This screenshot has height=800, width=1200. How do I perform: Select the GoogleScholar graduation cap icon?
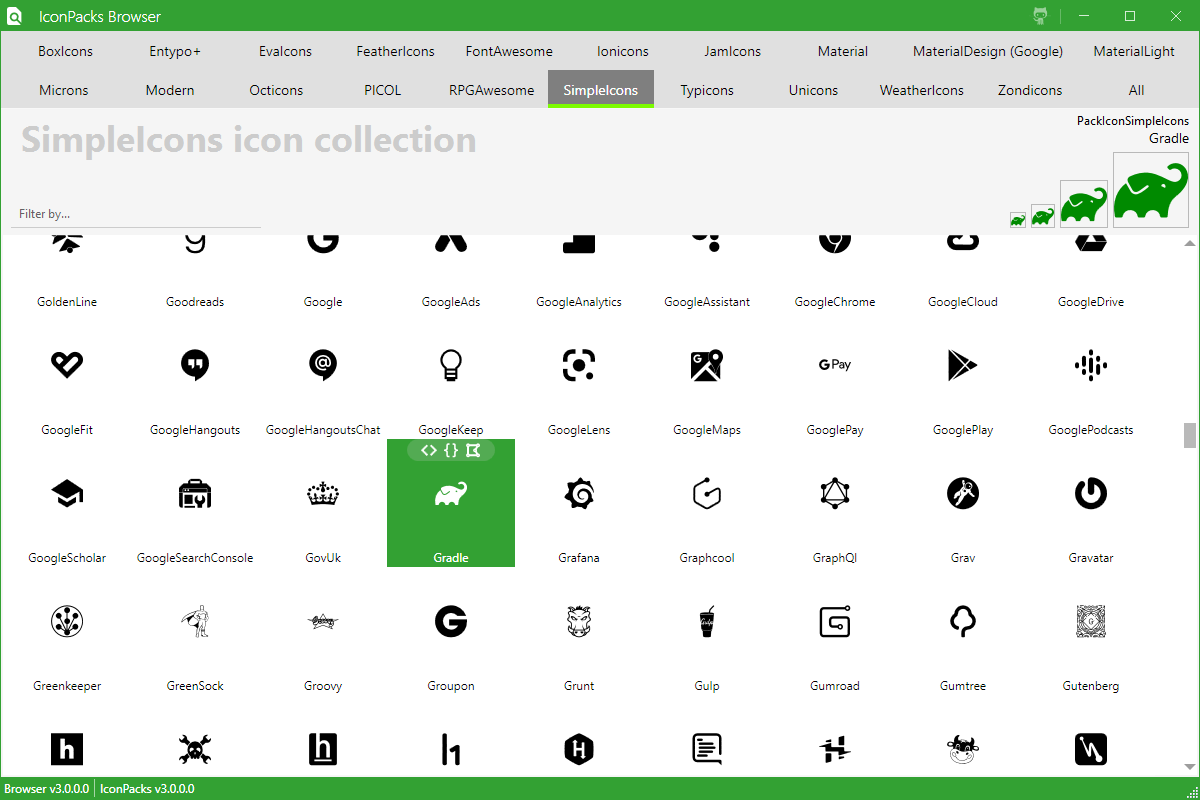[67, 494]
